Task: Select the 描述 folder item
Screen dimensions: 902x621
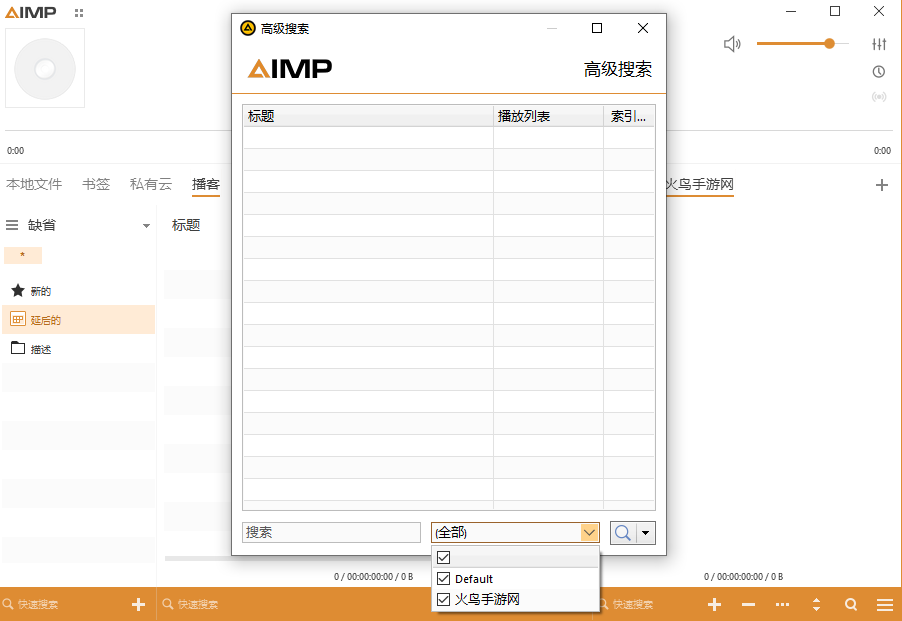Action: pyautogui.click(x=78, y=348)
